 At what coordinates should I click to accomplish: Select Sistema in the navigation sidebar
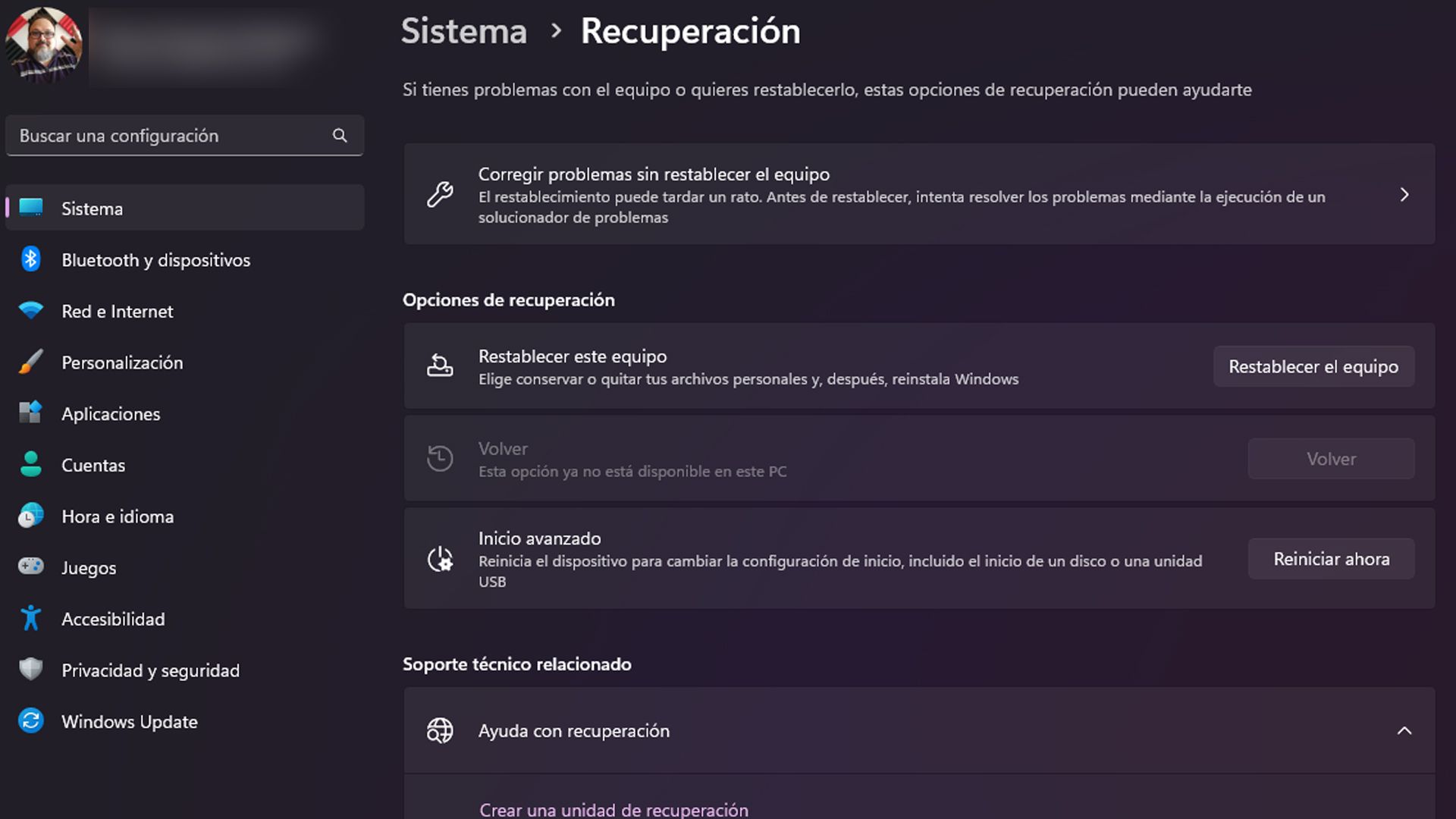click(x=92, y=208)
